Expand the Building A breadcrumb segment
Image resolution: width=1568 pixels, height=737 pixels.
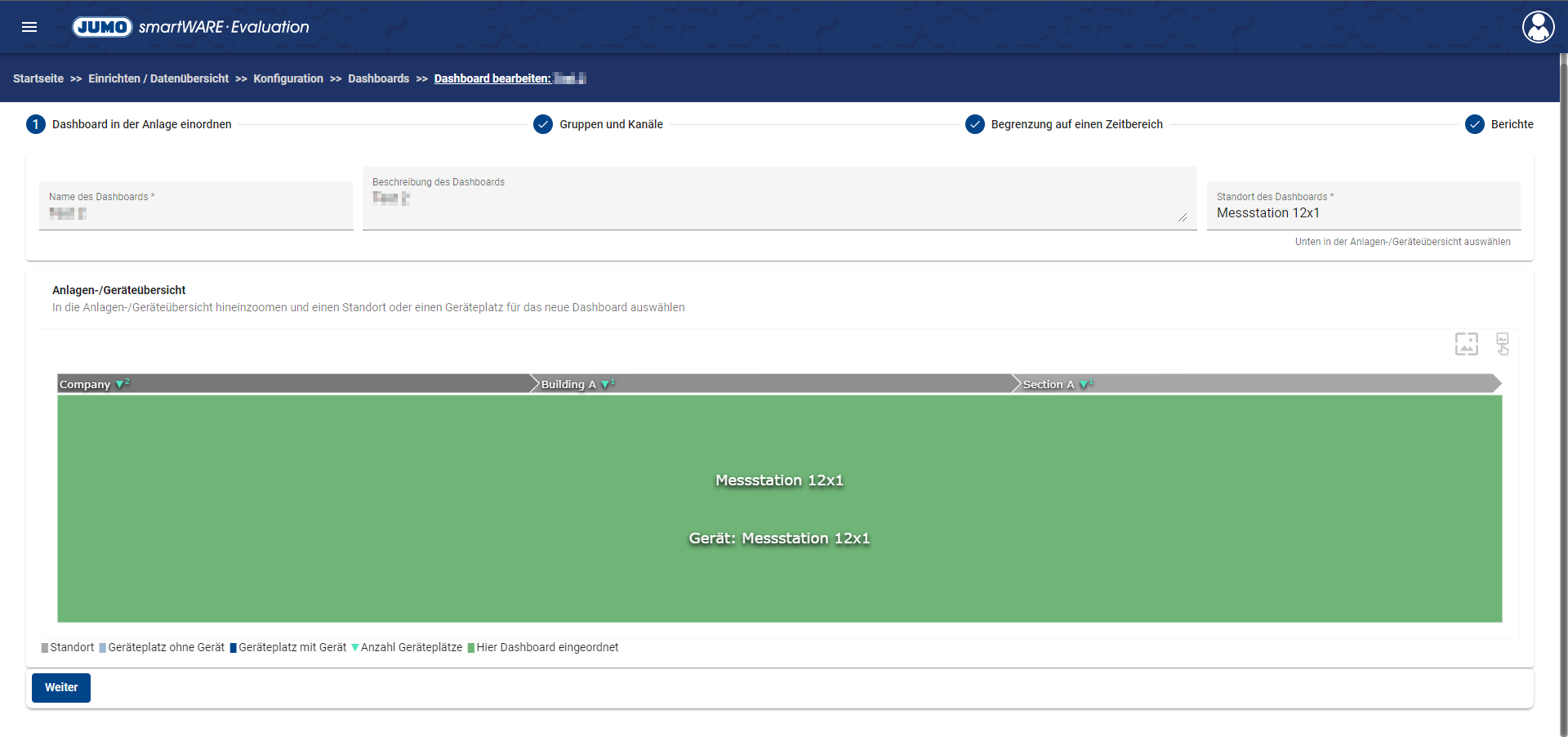click(568, 384)
